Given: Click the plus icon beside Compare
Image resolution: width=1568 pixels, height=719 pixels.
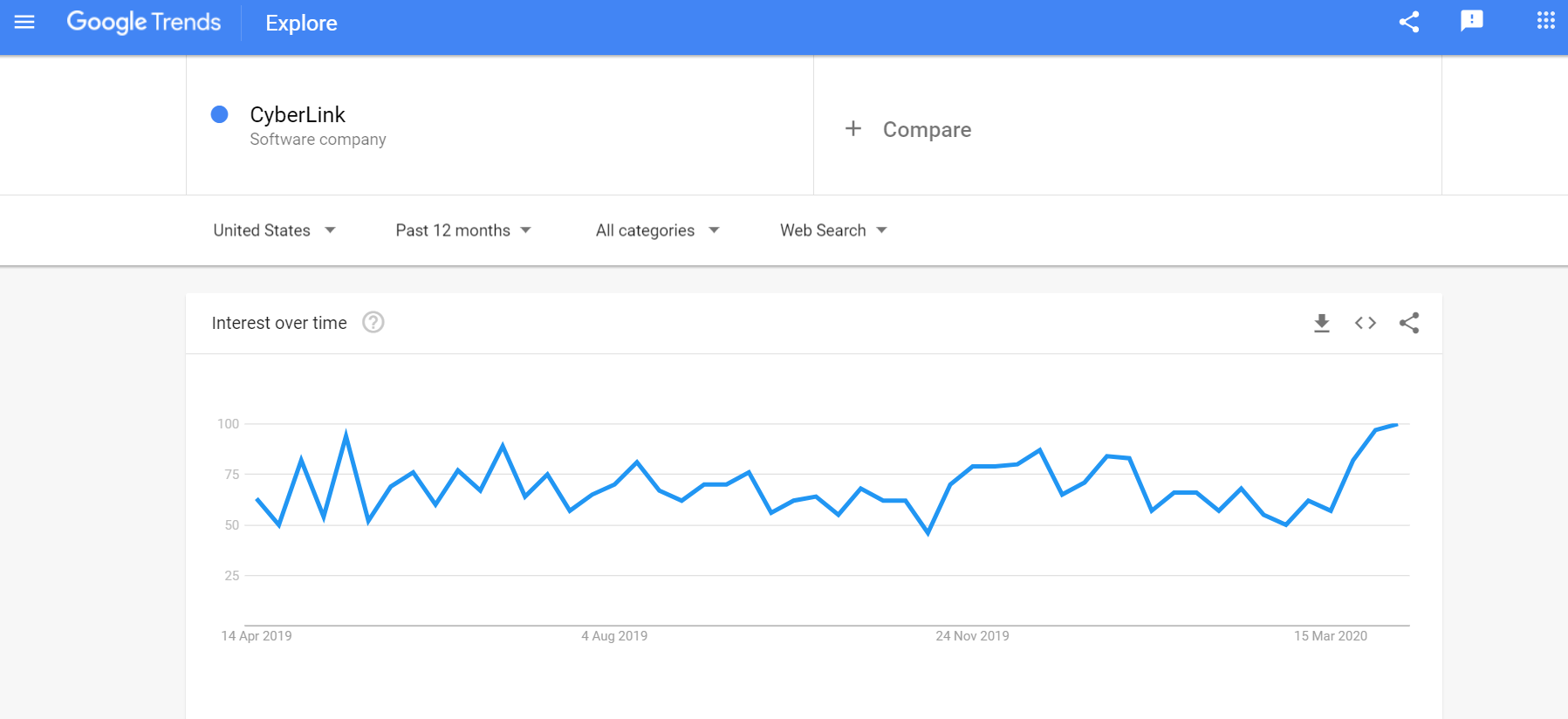Looking at the screenshot, I should pyautogui.click(x=853, y=129).
